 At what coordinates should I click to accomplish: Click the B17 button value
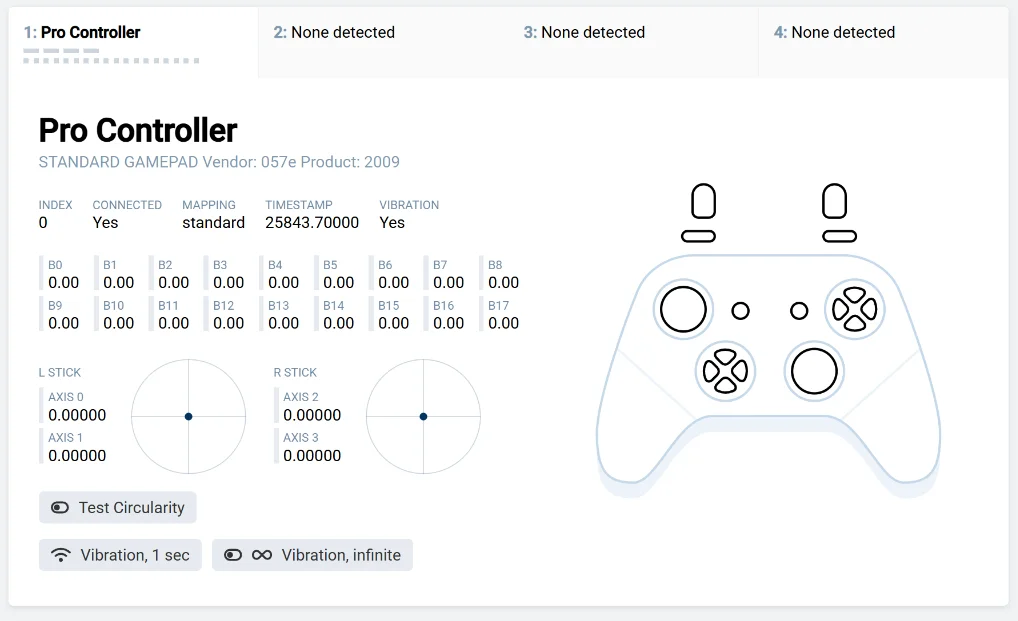coord(504,323)
